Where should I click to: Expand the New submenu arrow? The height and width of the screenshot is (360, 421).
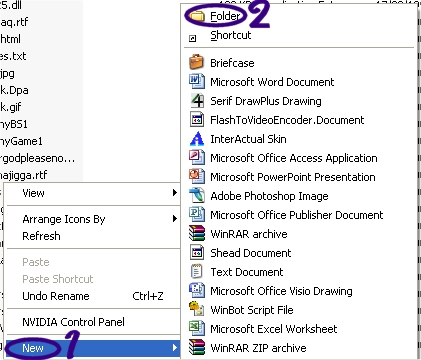pos(175,348)
